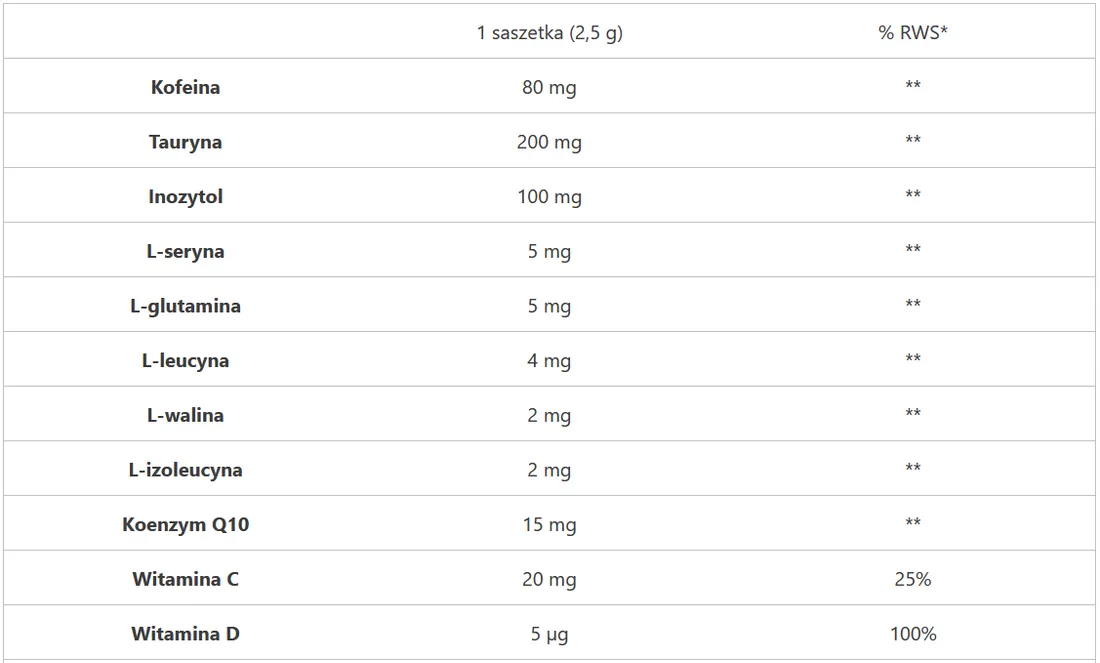Click the Inozytol row label
This screenshot has height=663, width=1100.
coord(185,196)
